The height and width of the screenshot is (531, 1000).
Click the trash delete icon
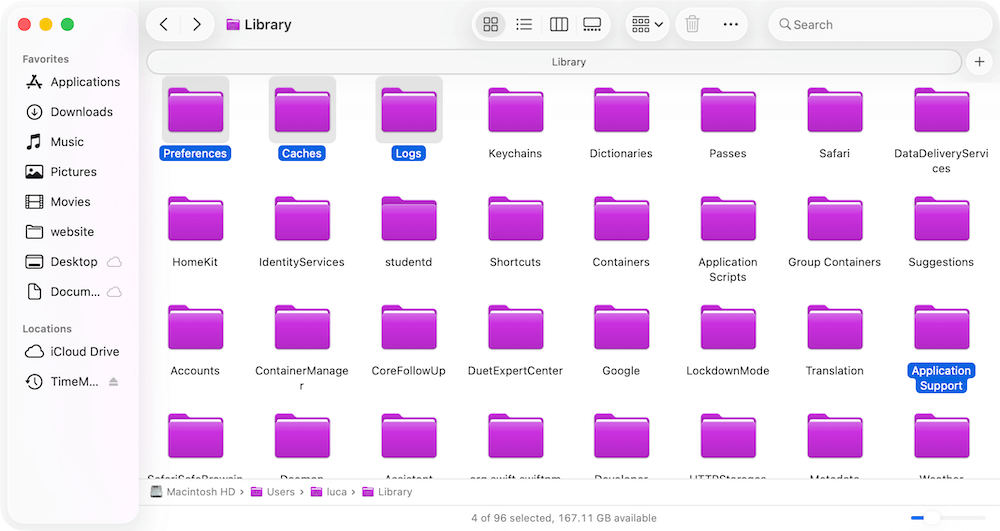692,25
